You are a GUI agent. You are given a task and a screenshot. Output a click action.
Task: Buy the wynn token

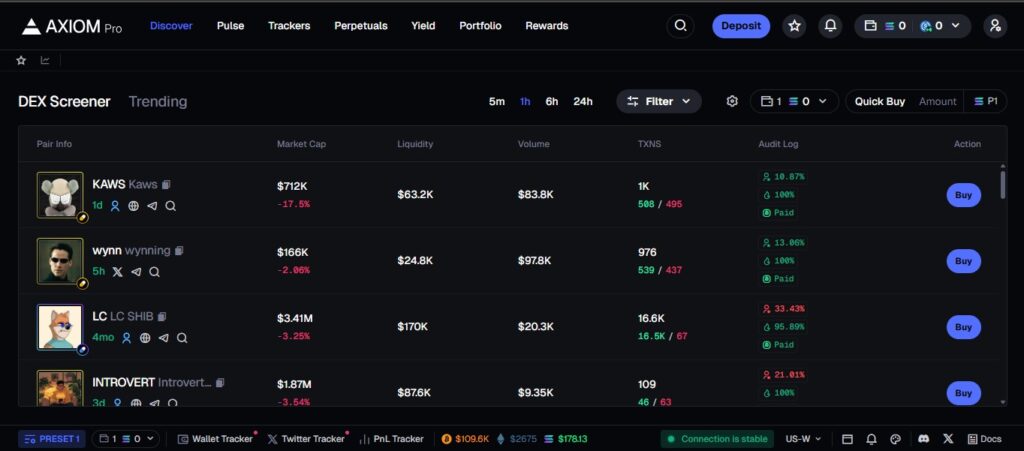[x=963, y=261]
